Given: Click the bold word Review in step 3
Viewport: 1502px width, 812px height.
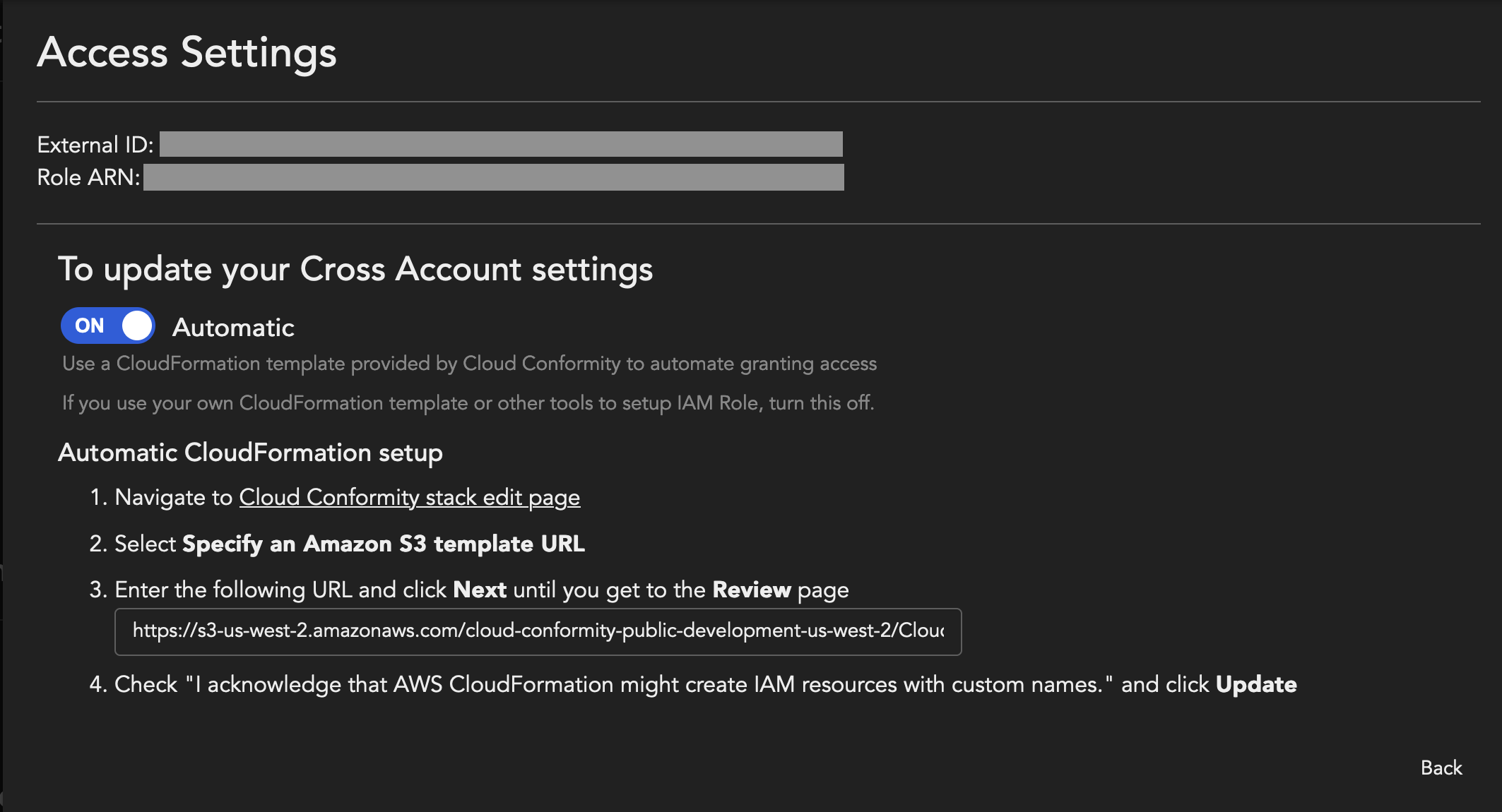Looking at the screenshot, I should coord(752,590).
